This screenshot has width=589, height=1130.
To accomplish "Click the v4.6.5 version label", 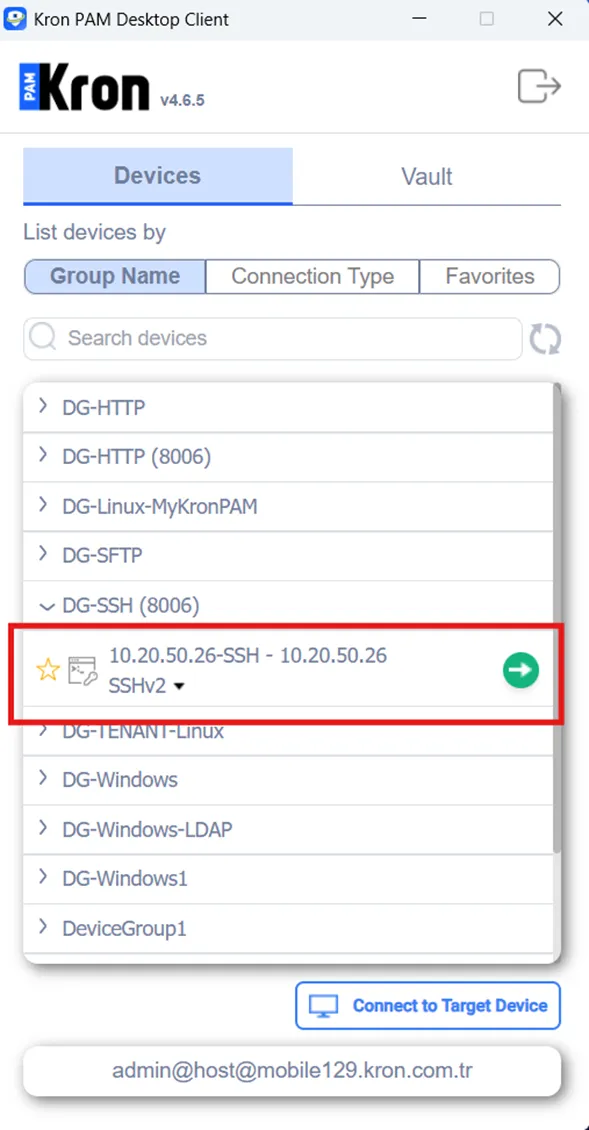I will coord(182,100).
